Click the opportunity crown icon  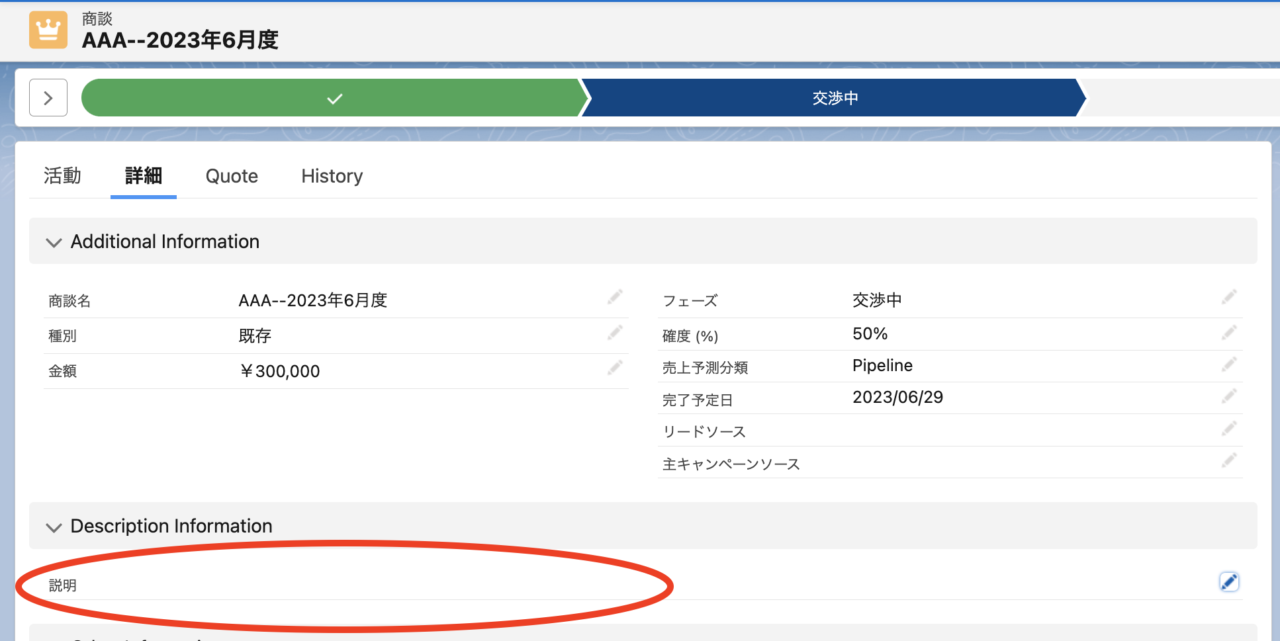(x=48, y=29)
